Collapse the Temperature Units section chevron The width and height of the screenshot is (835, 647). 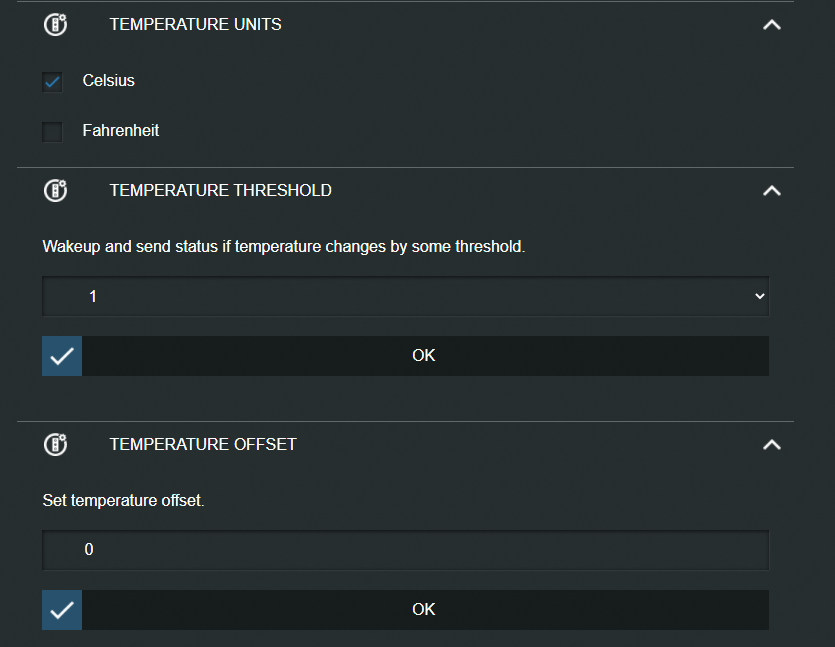tap(772, 24)
